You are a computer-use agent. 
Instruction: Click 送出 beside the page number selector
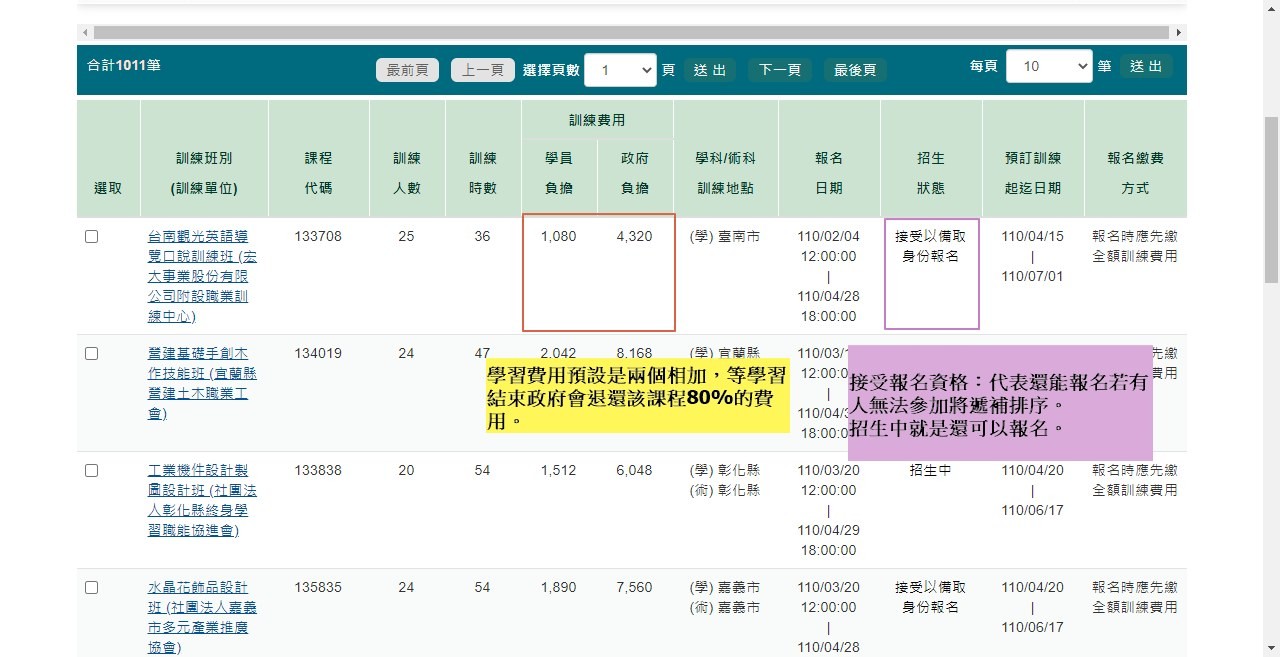click(x=709, y=70)
